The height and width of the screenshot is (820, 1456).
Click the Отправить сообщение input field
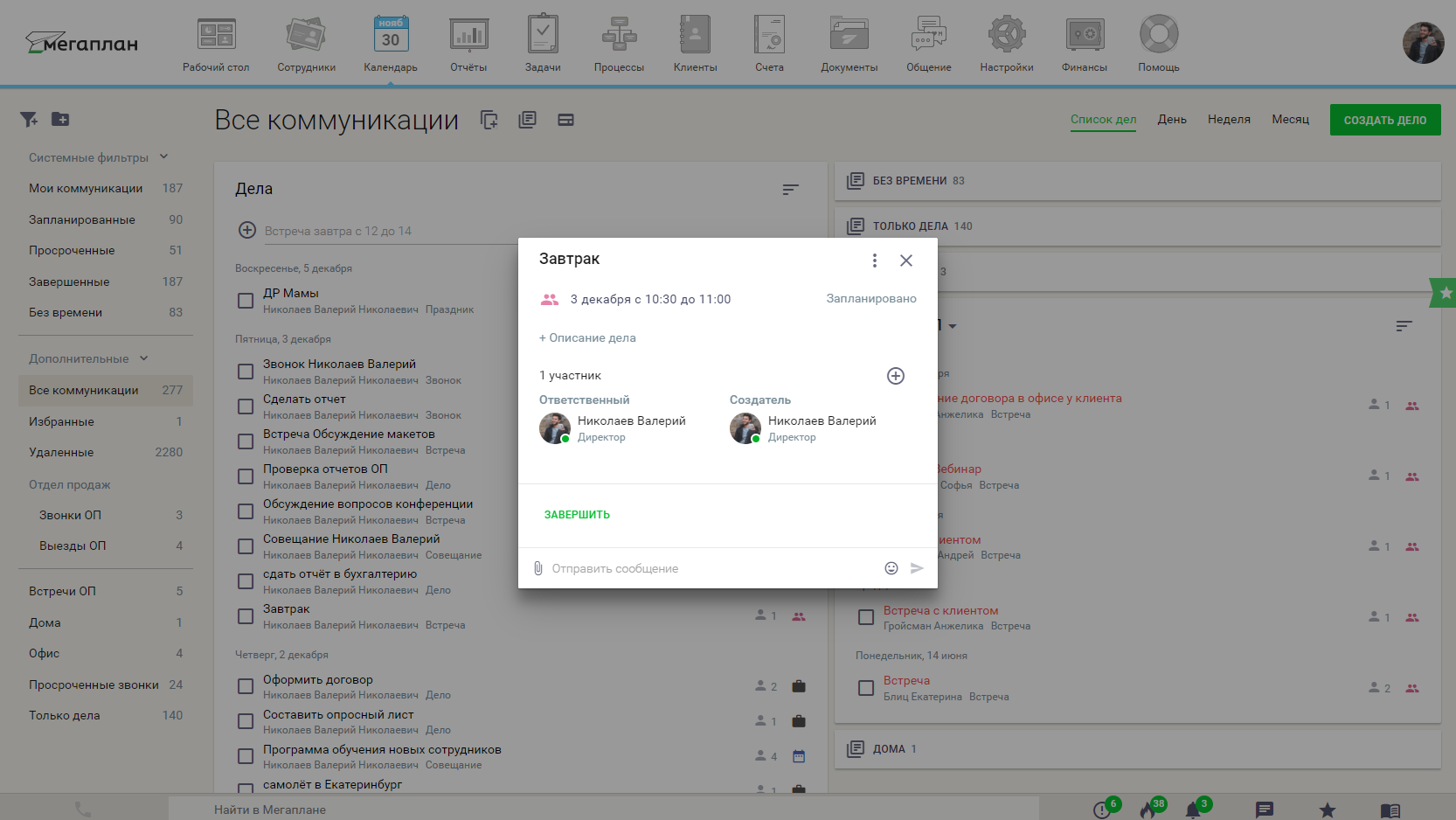coord(714,568)
